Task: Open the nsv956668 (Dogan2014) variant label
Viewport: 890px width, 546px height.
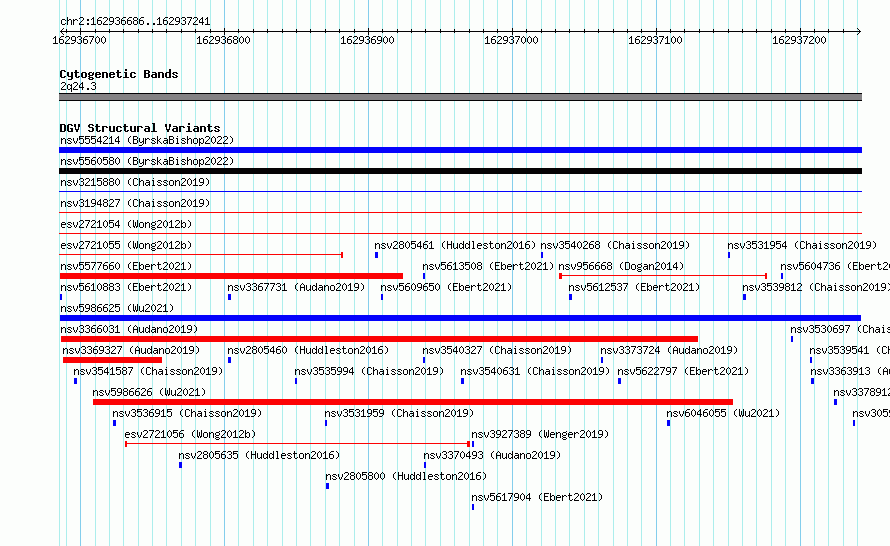Action: pyautogui.click(x=622, y=266)
